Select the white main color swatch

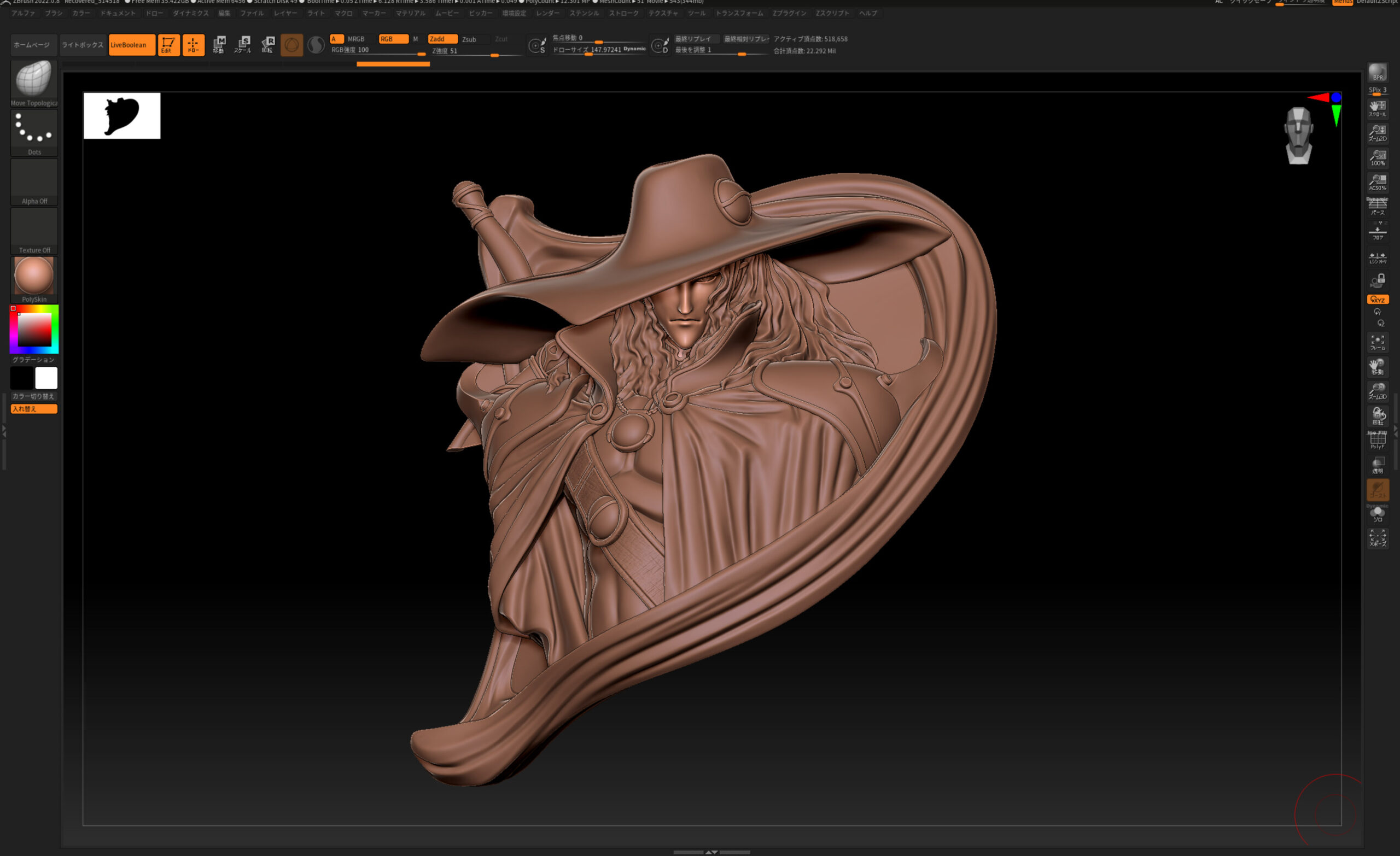click(46, 378)
